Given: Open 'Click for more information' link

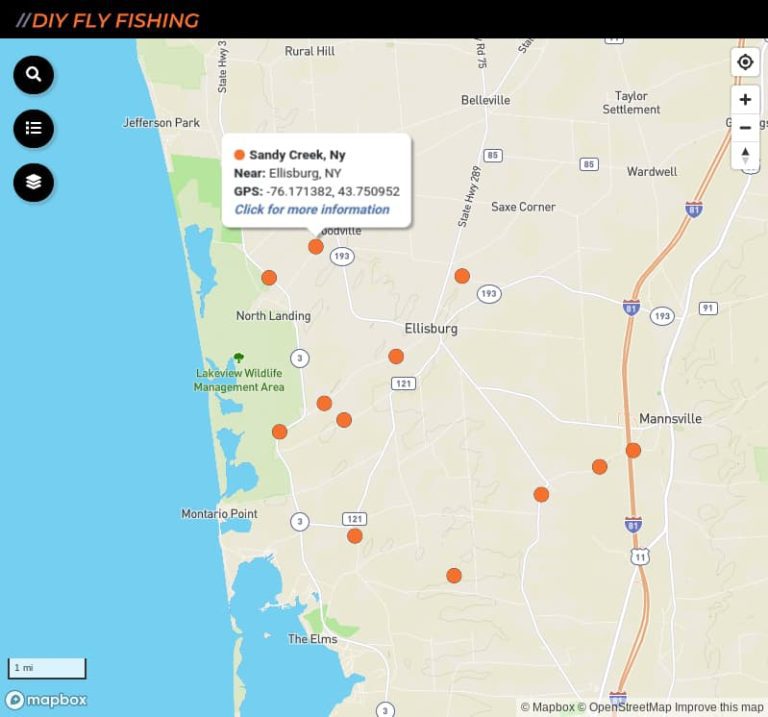Looking at the screenshot, I should click(312, 209).
